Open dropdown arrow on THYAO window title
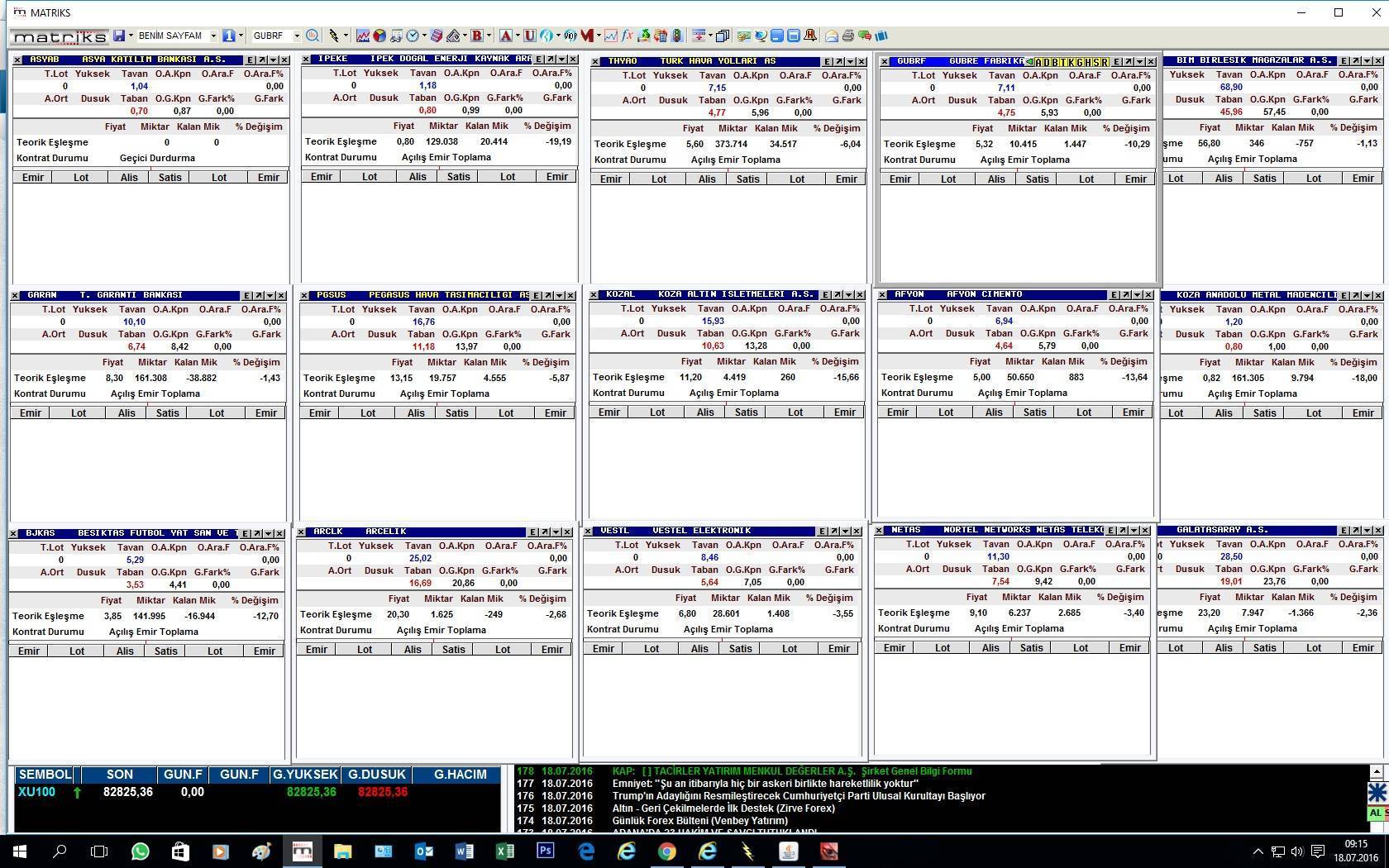Viewport: 1389px width, 868px height. 851,61
